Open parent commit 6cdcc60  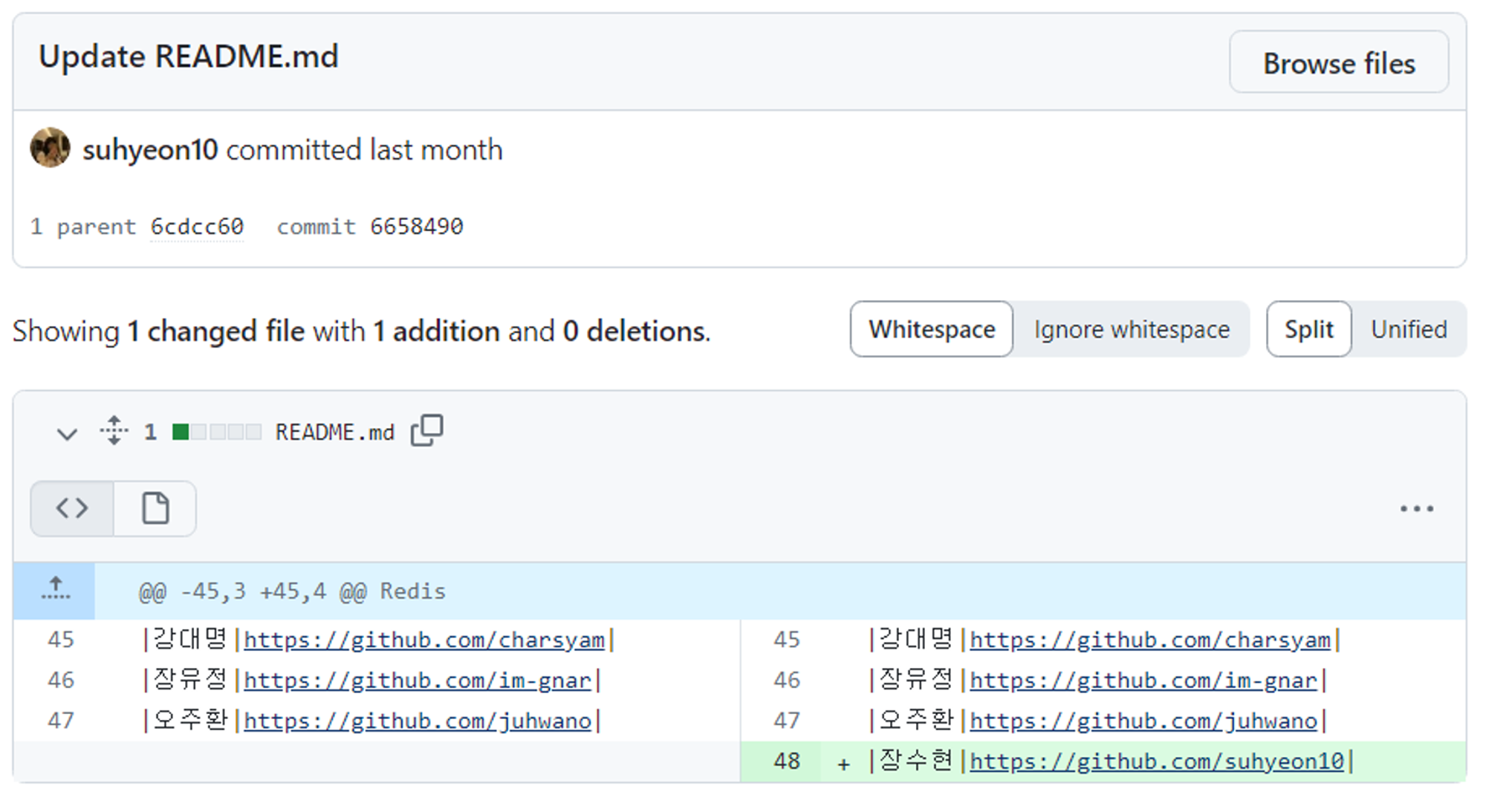click(x=197, y=227)
